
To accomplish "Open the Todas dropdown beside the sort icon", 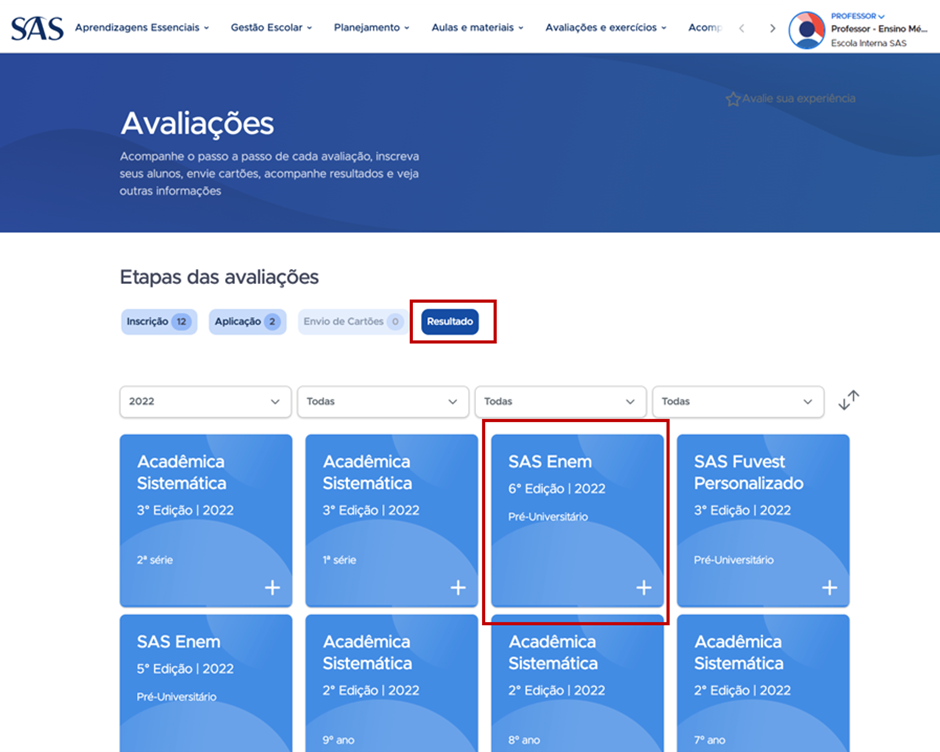I will pyautogui.click(x=738, y=401).
